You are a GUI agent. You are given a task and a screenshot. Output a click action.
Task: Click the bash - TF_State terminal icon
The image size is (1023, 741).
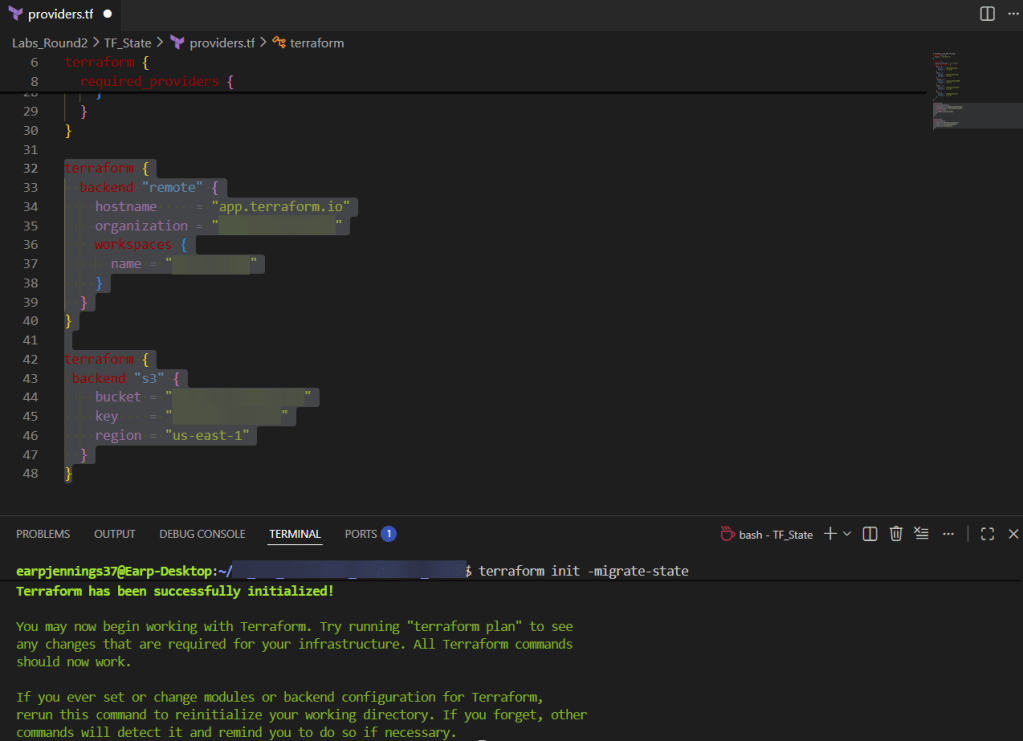(728, 534)
